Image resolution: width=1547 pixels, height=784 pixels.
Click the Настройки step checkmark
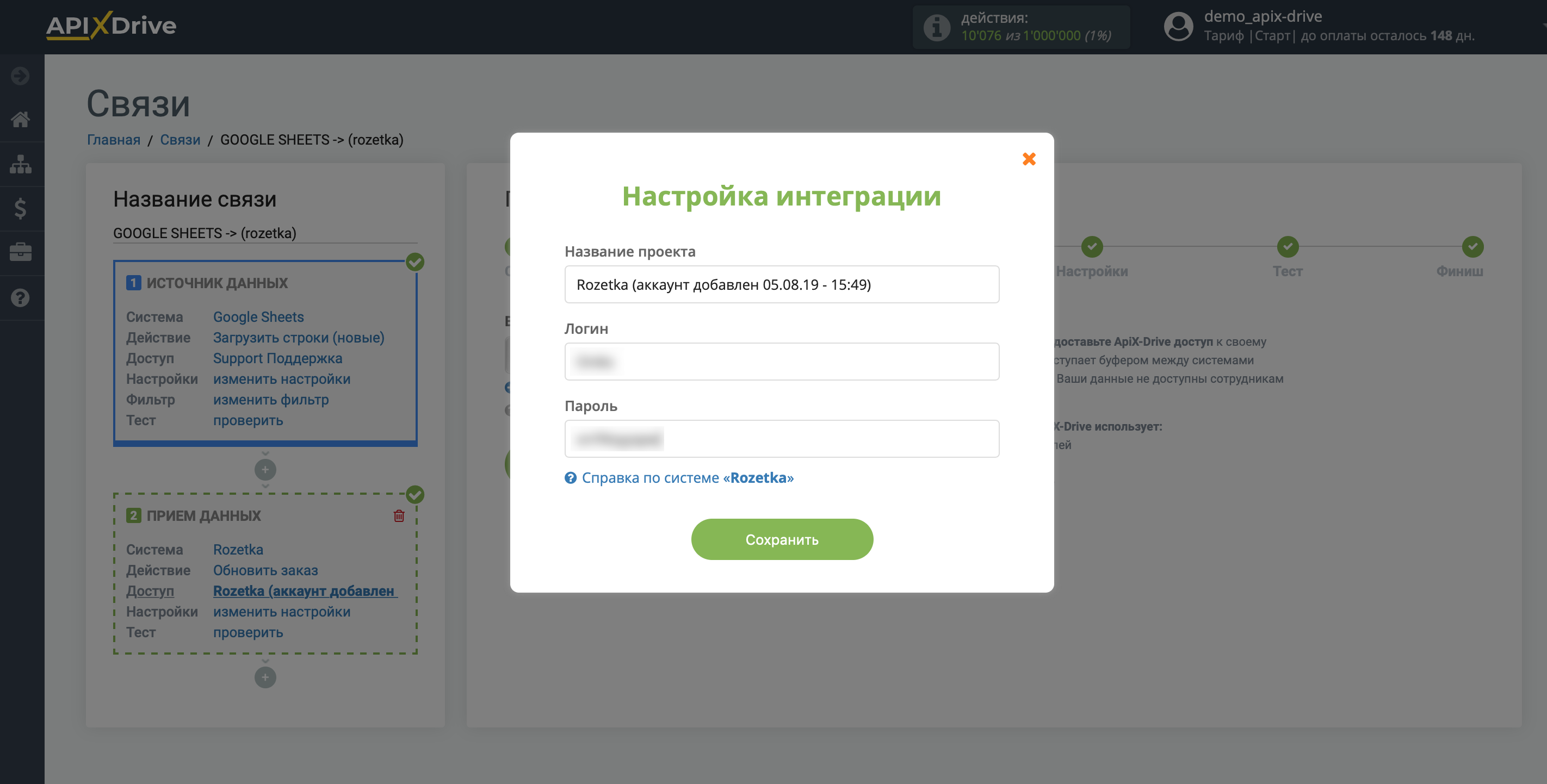tap(1092, 246)
